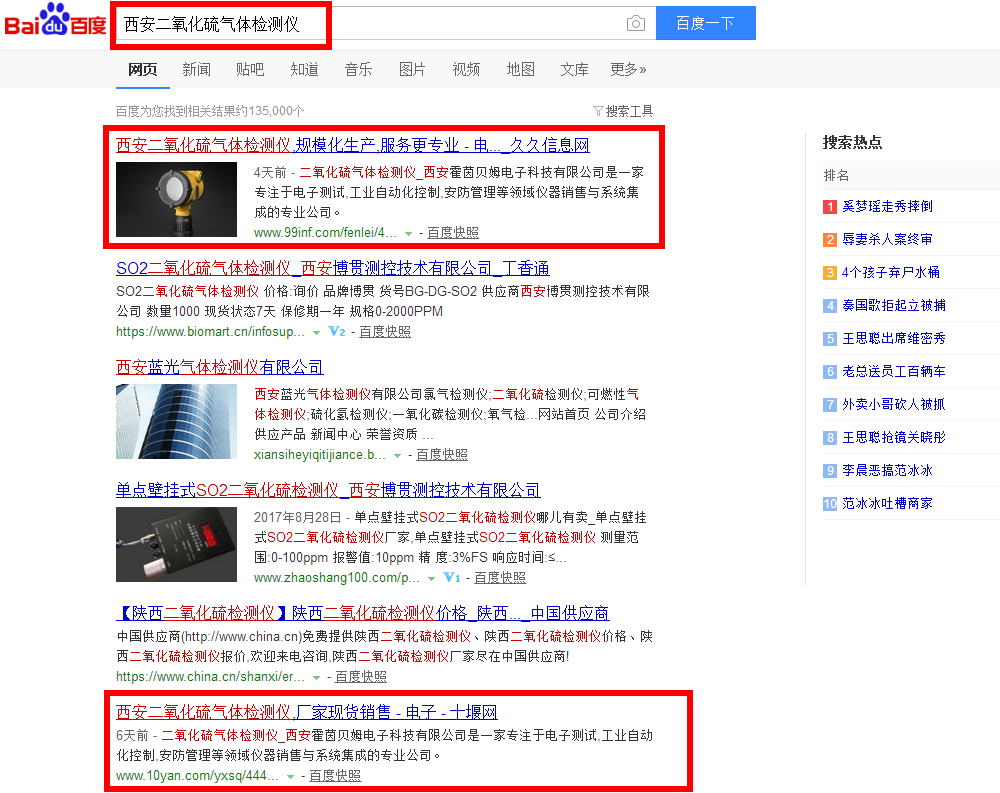The height and width of the screenshot is (793, 1000).
Task: Click the 百度一下 search button
Action: (x=705, y=23)
